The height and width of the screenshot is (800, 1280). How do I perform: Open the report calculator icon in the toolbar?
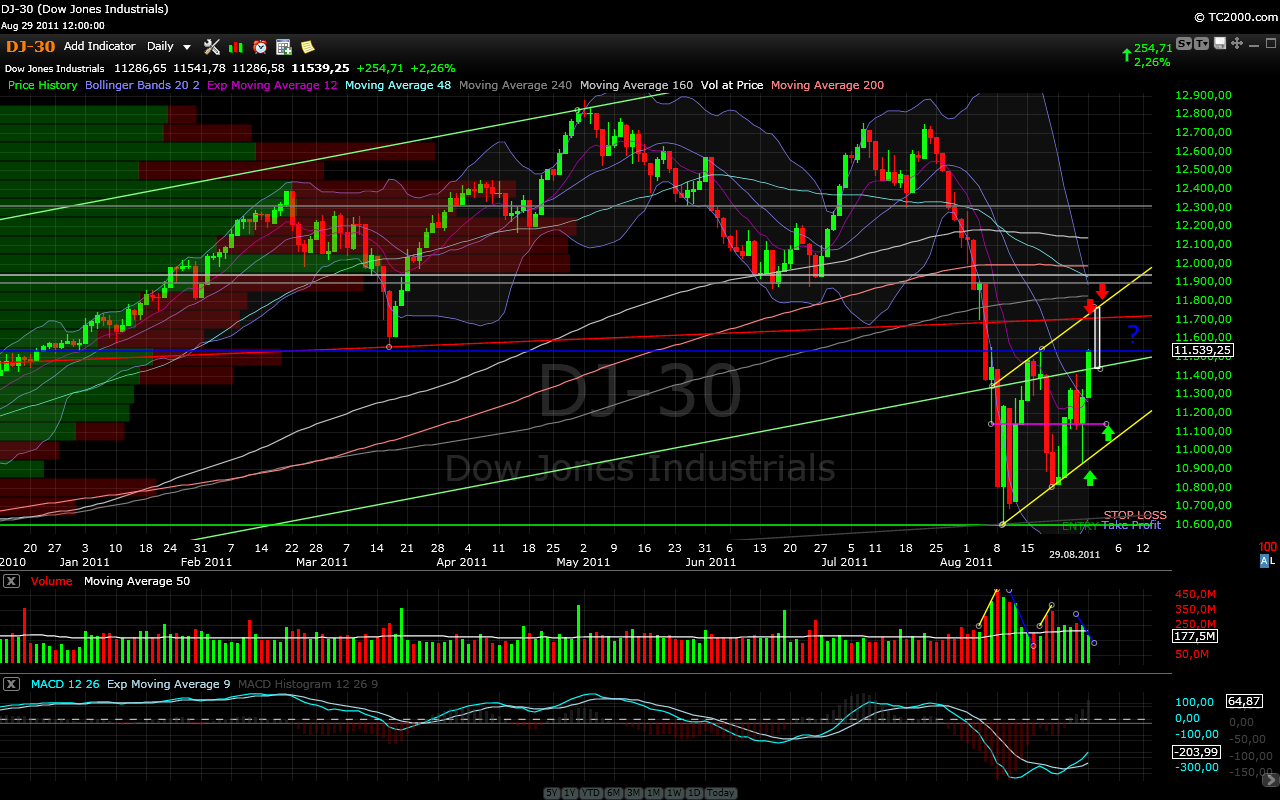click(283, 47)
